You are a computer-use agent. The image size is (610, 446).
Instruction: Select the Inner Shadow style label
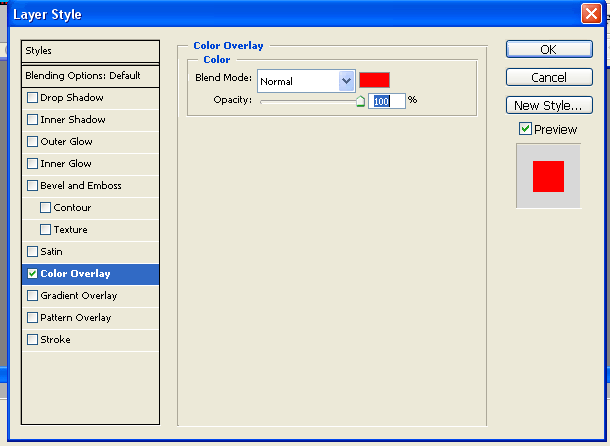click(73, 119)
